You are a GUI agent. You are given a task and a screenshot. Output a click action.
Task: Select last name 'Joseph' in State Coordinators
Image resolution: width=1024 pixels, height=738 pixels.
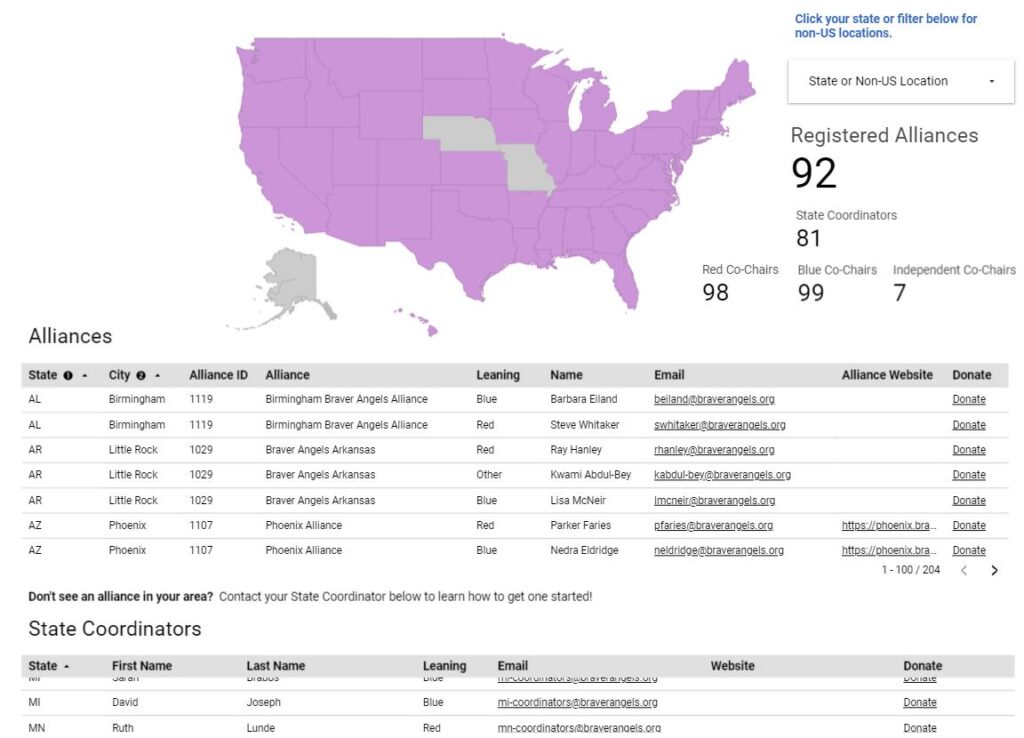(263, 702)
